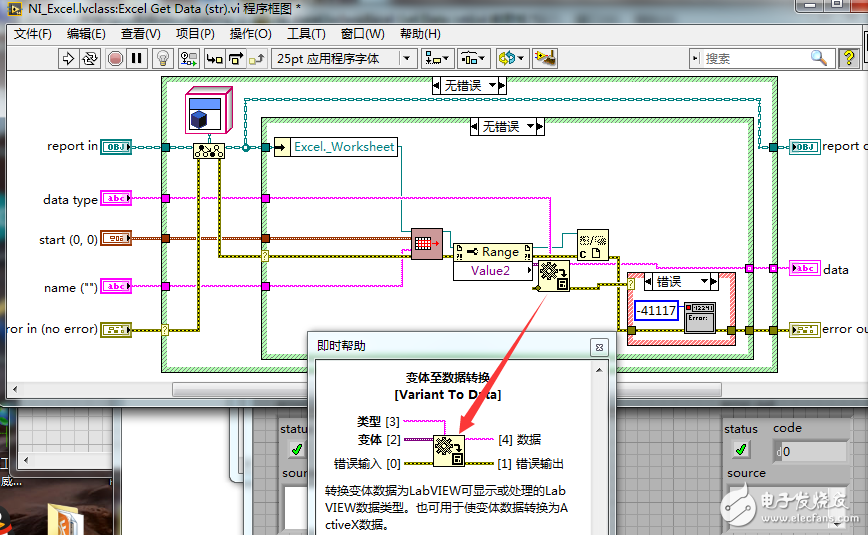
Task: Select the Excel._Worksheet class specifier
Action: click(x=336, y=147)
